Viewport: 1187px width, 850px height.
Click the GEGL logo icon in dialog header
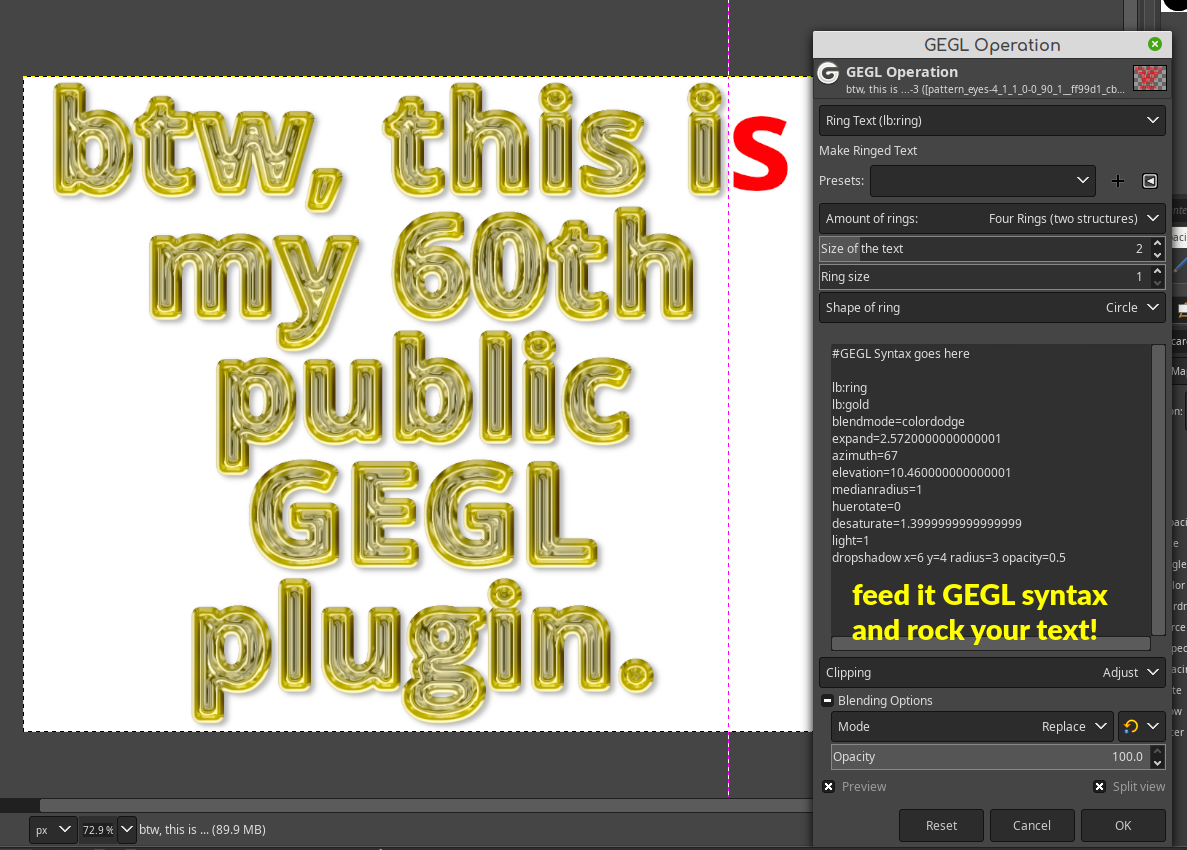click(829, 73)
